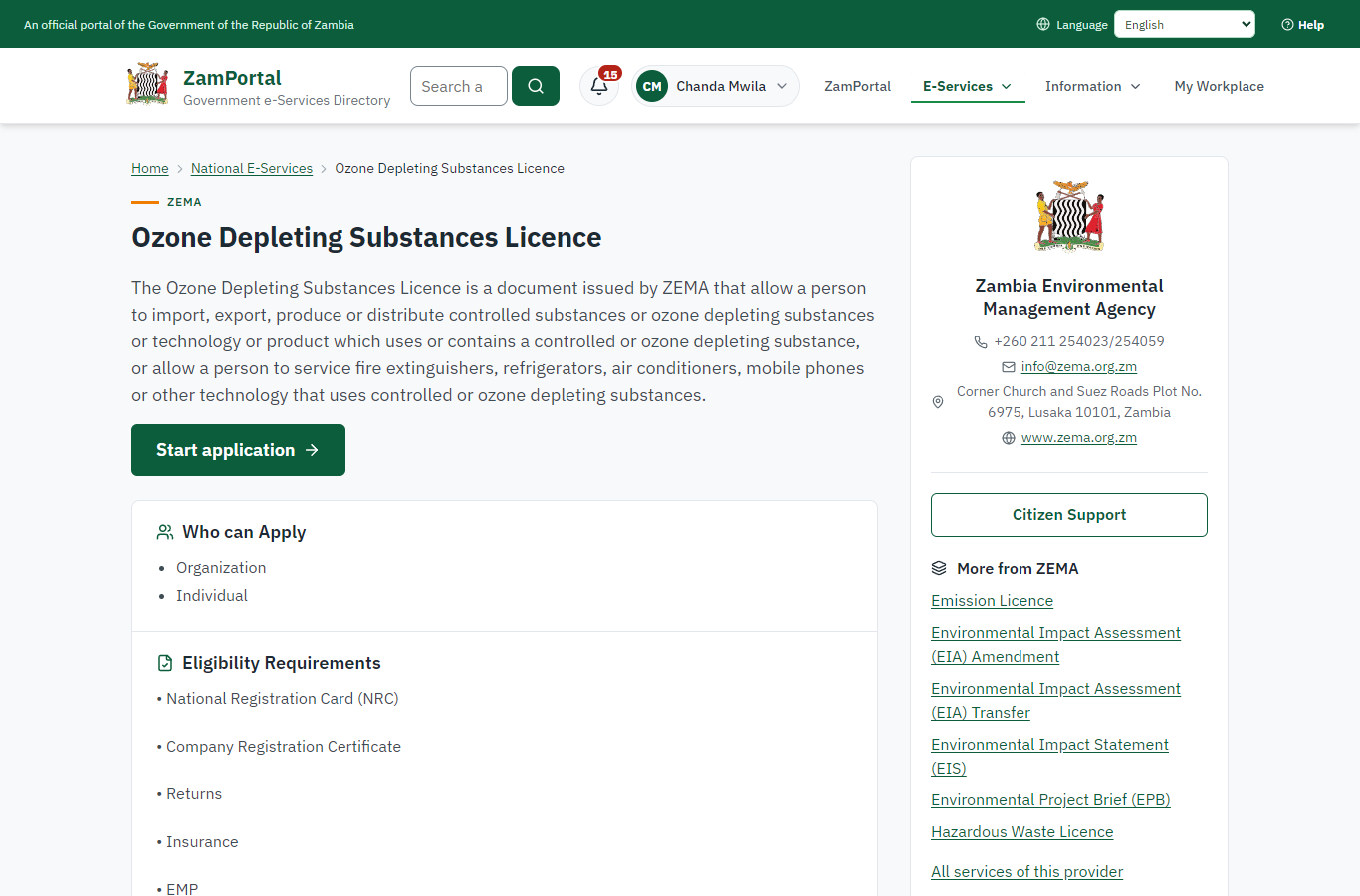Go to Home breadcrumb link
1360x896 pixels.
pyautogui.click(x=150, y=168)
